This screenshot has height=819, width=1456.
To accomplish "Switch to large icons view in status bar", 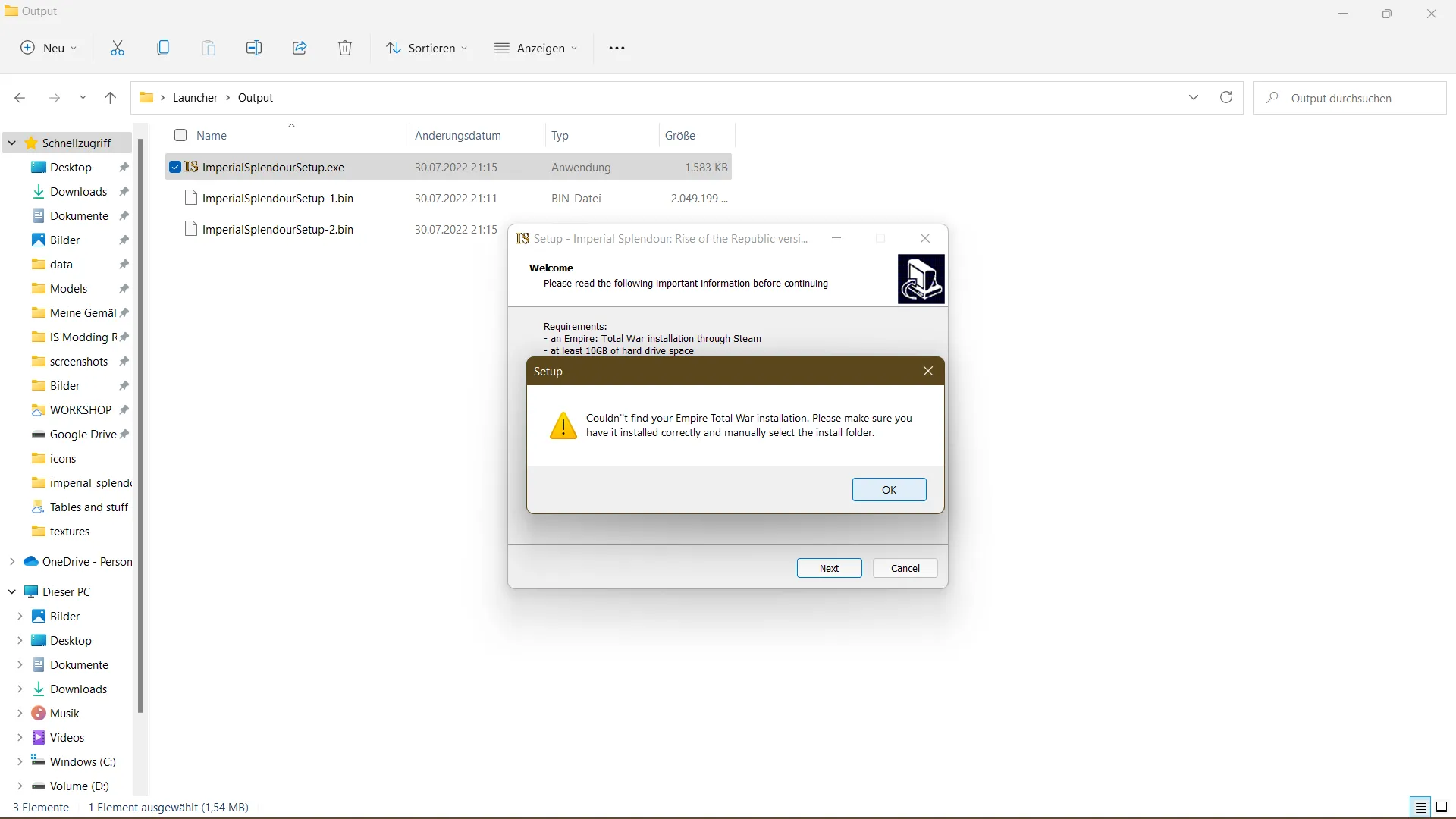I will click(x=1442, y=807).
